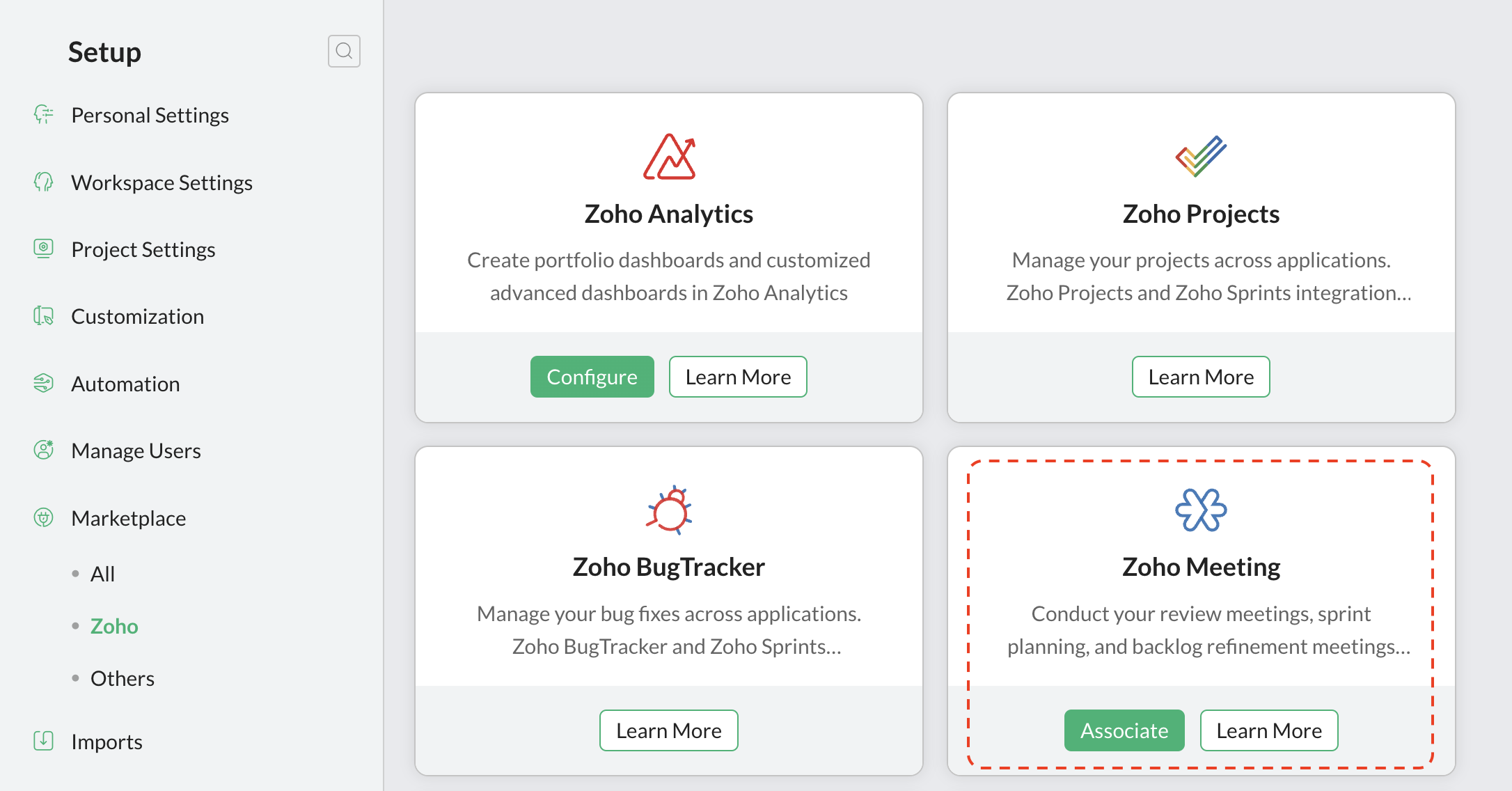
Task: Go to Manage Users
Action: 136,451
